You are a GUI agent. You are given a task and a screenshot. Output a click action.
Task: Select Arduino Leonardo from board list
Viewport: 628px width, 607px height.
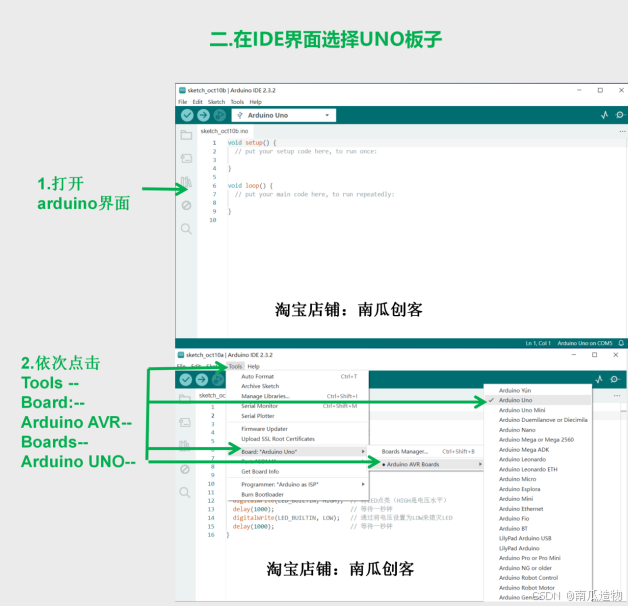tap(538, 459)
